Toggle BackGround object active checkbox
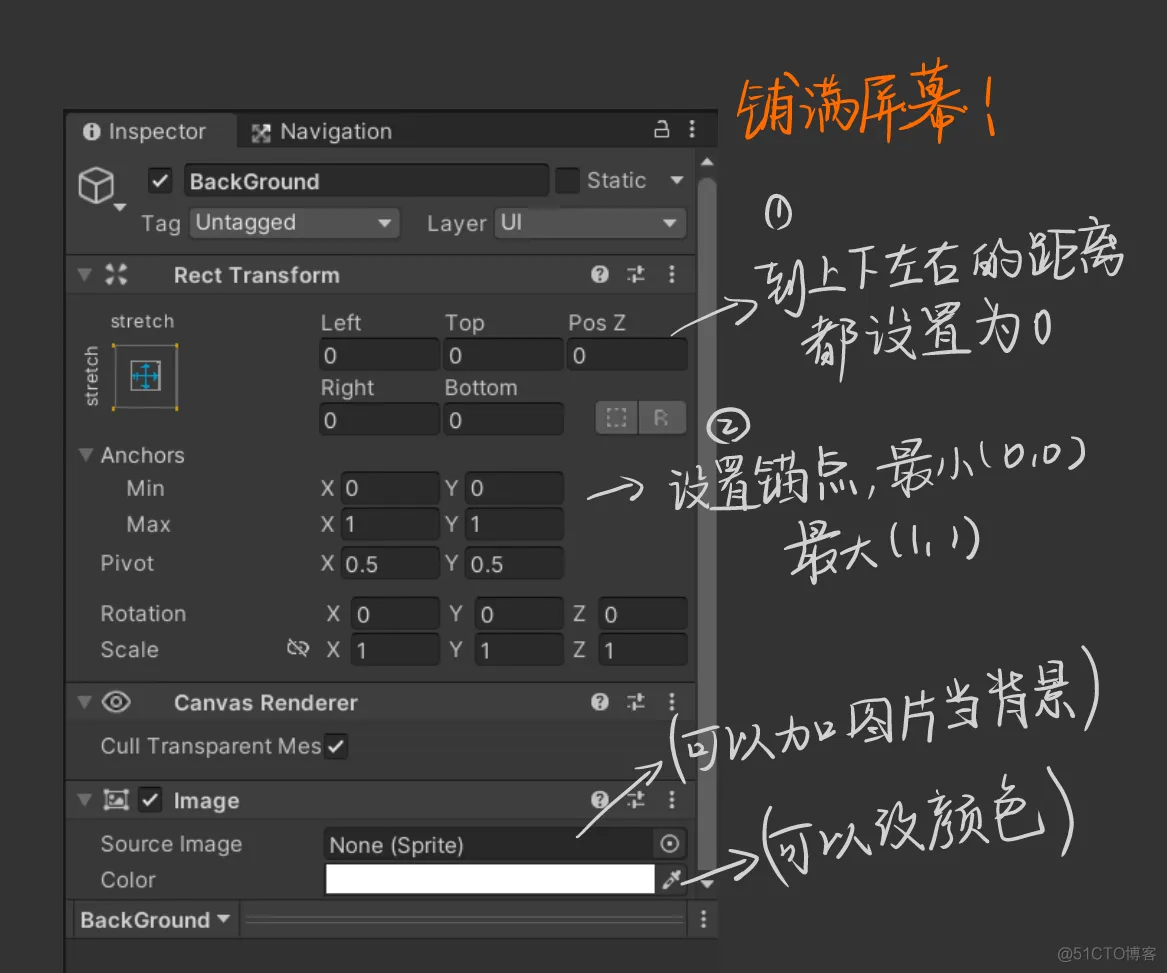Image resolution: width=1167 pixels, height=973 pixels. [x=160, y=180]
